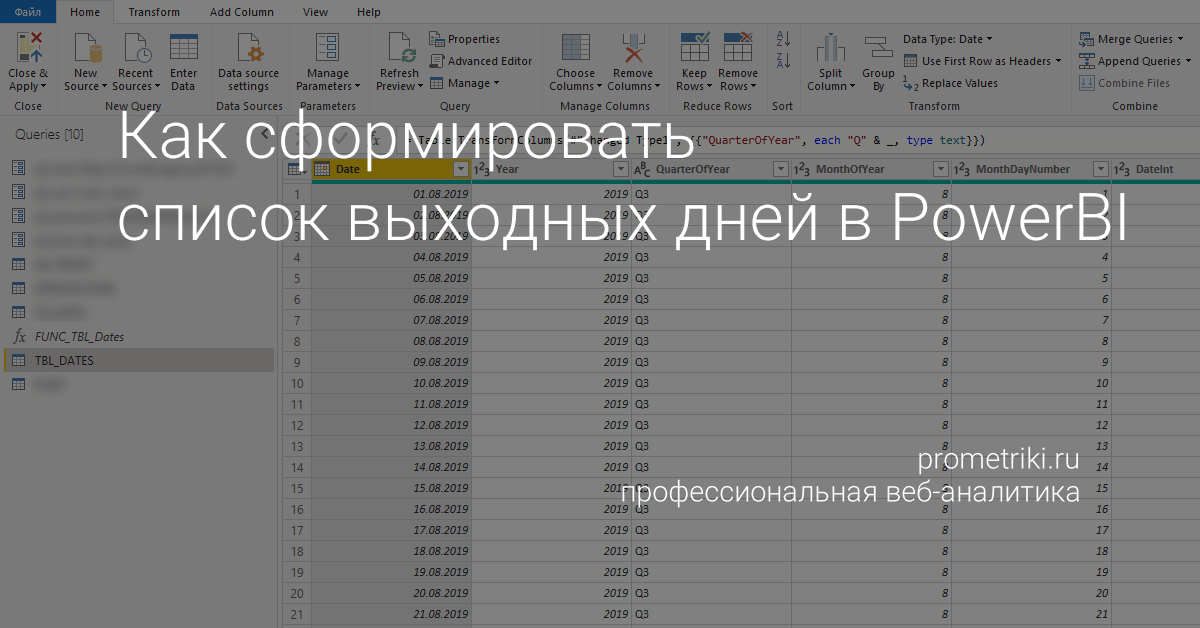
Task: Click the Keep Rows icon
Action: point(694,47)
